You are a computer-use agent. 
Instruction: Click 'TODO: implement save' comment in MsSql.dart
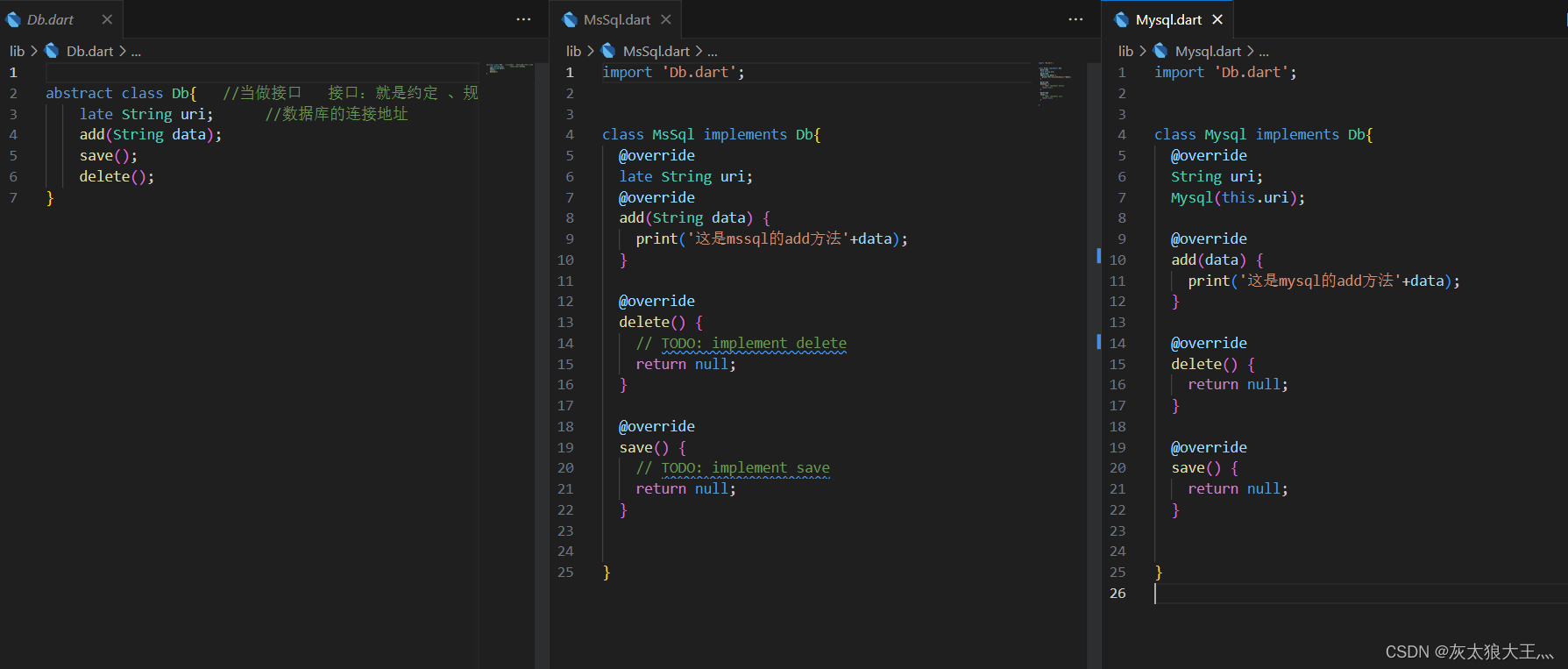coord(745,468)
